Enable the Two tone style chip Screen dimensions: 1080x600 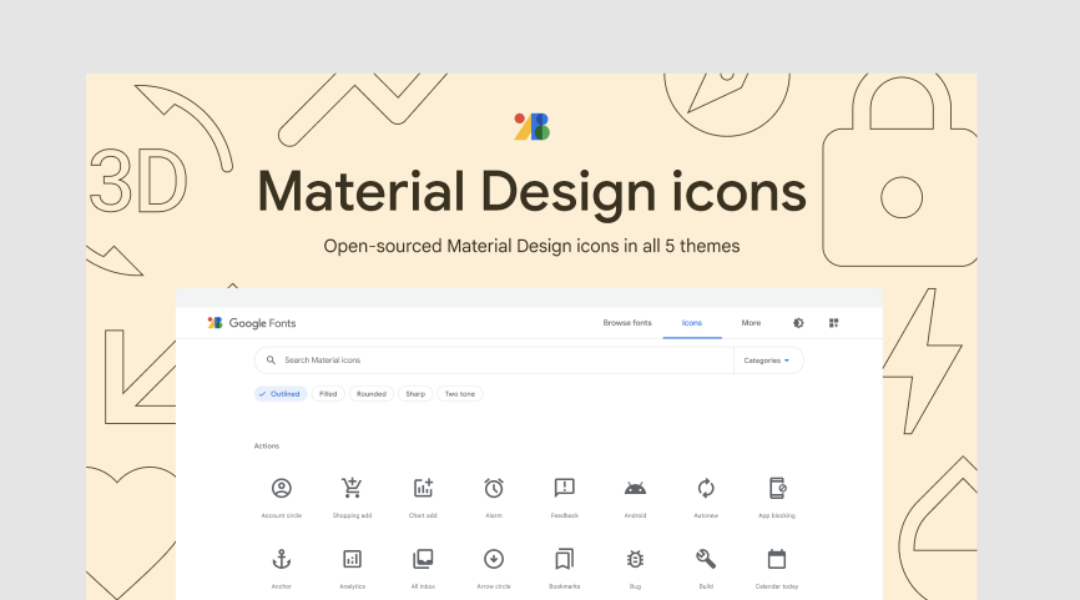click(459, 394)
